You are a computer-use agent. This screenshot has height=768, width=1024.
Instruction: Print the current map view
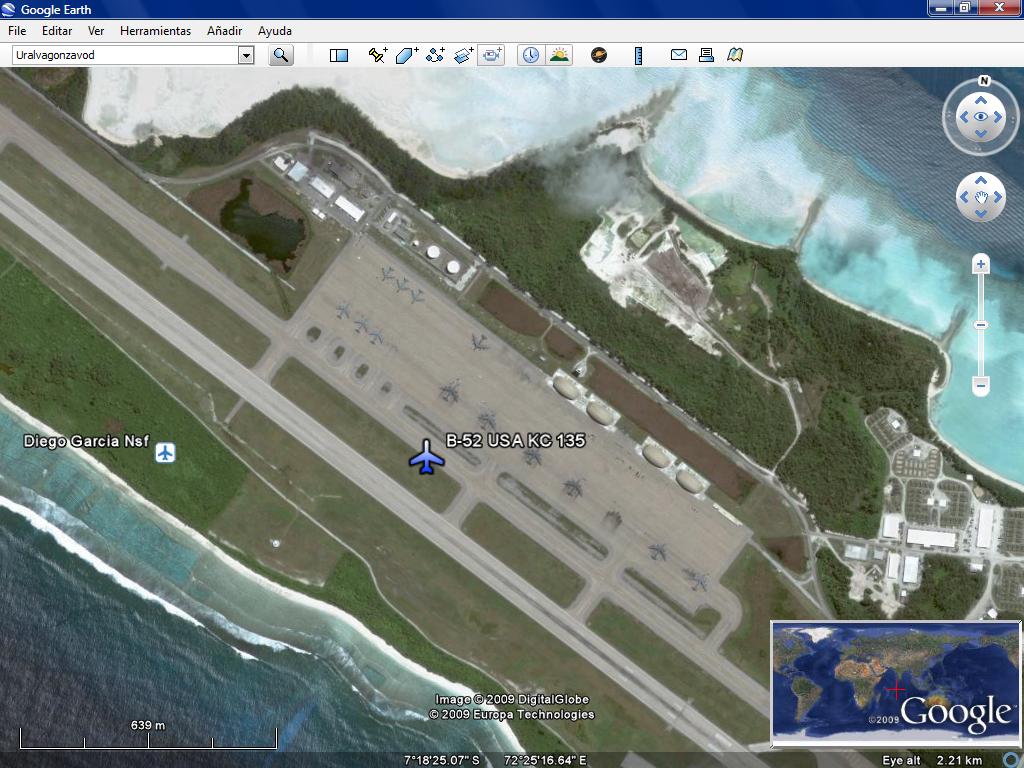point(706,55)
